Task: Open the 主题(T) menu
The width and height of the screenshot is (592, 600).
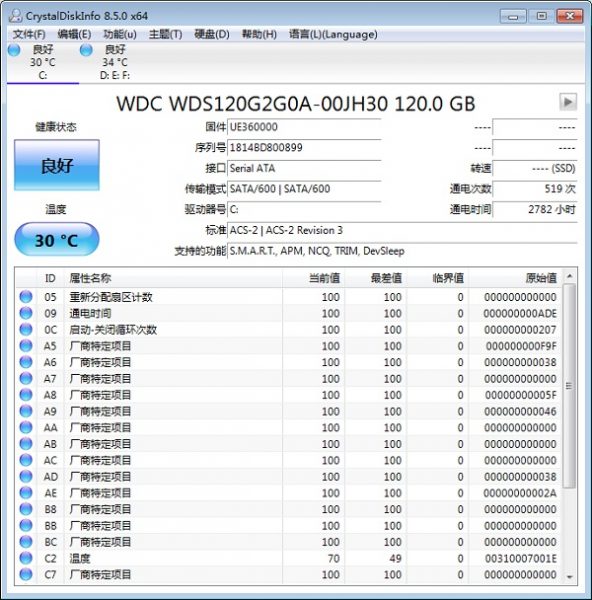Action: pyautogui.click(x=165, y=34)
